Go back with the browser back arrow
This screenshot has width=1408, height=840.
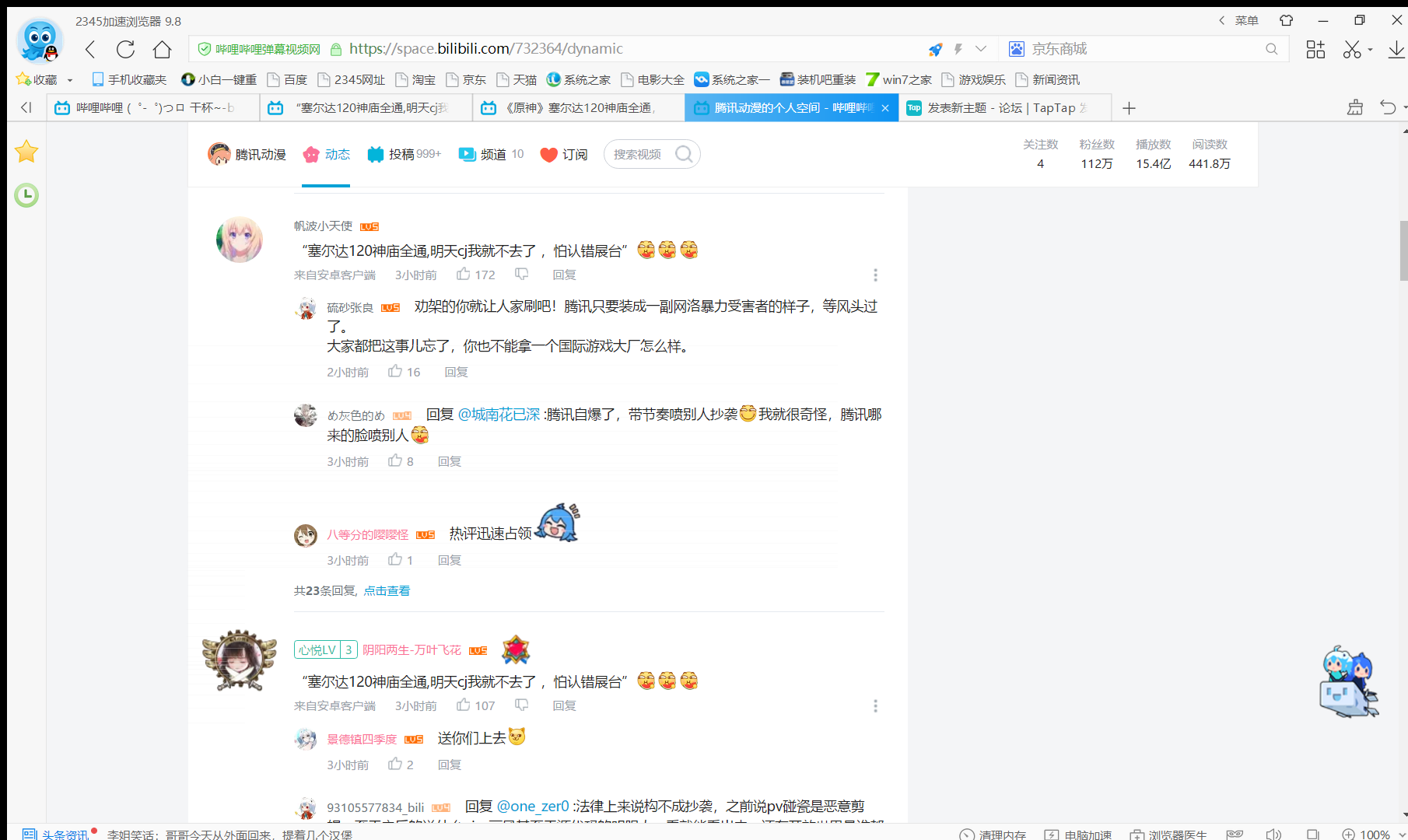[90, 50]
